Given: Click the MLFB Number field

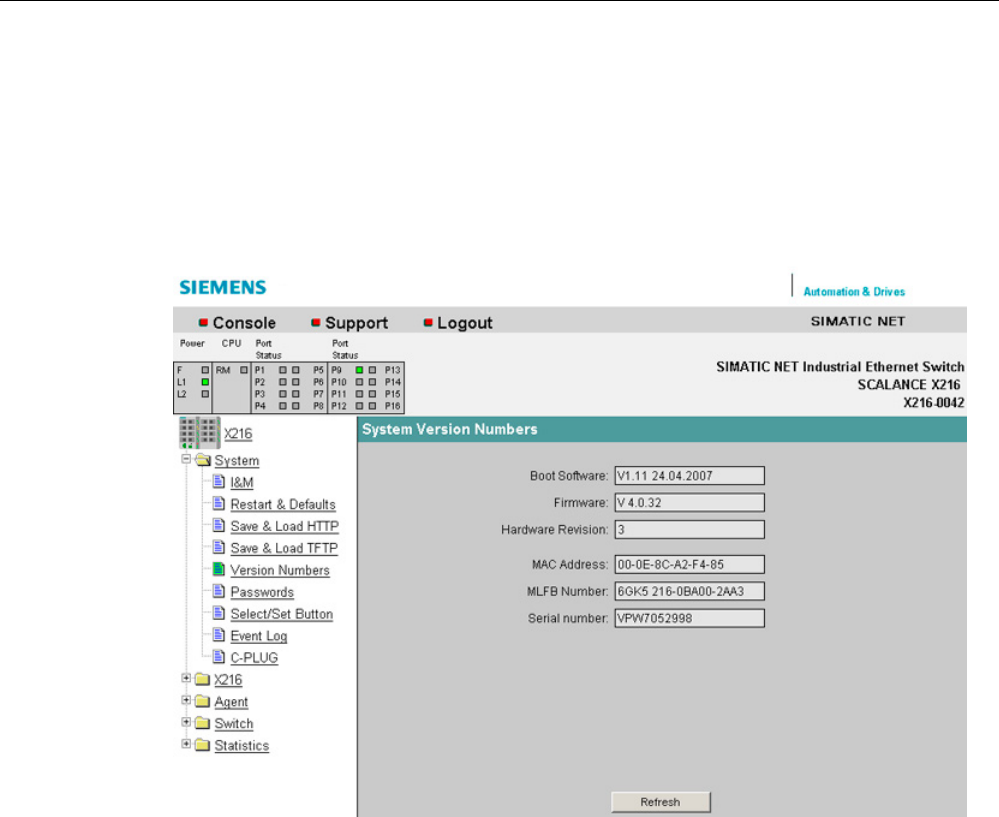Looking at the screenshot, I should pyautogui.click(x=689, y=591).
